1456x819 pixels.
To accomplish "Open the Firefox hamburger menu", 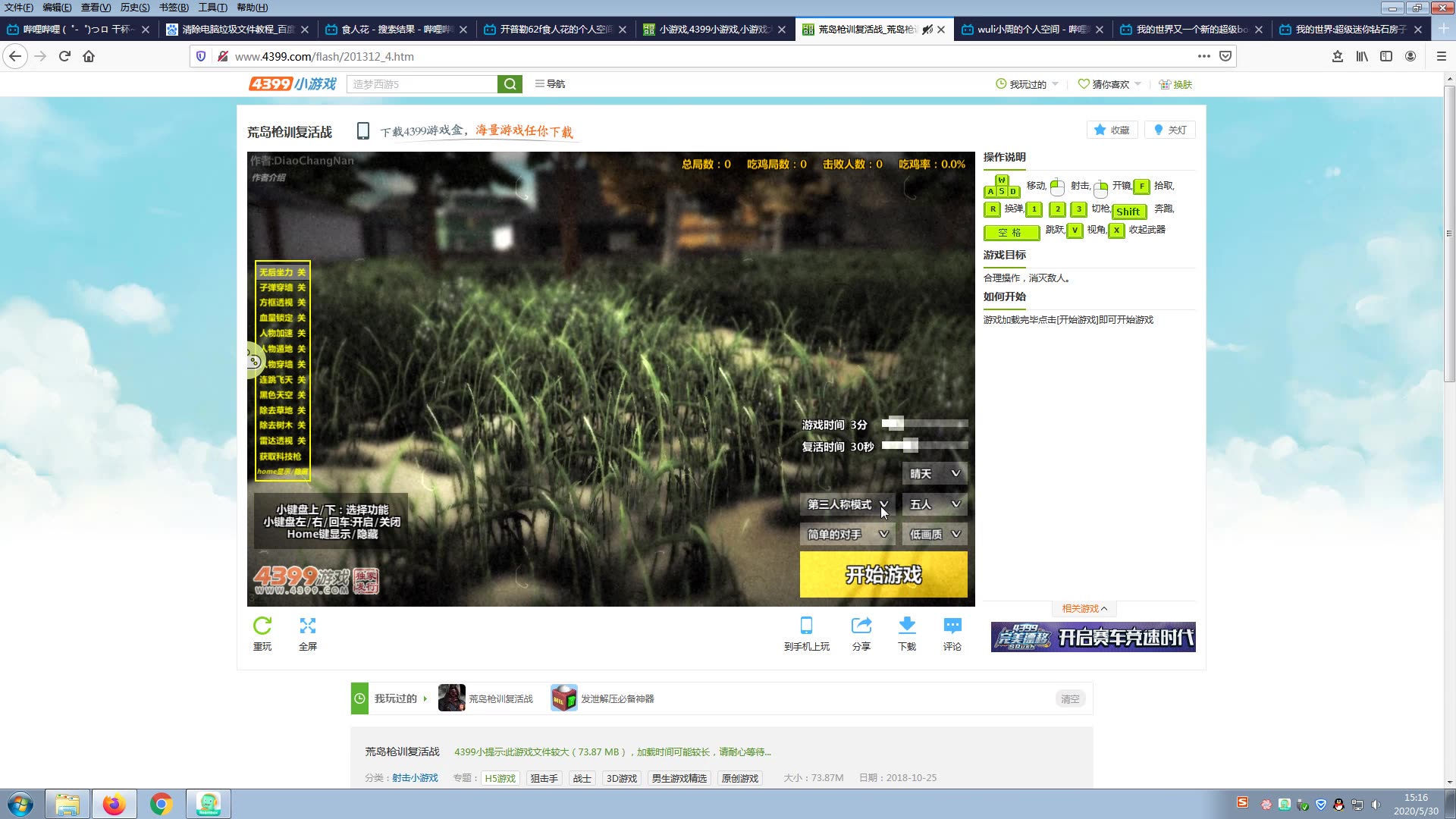I will pyautogui.click(x=1442, y=56).
